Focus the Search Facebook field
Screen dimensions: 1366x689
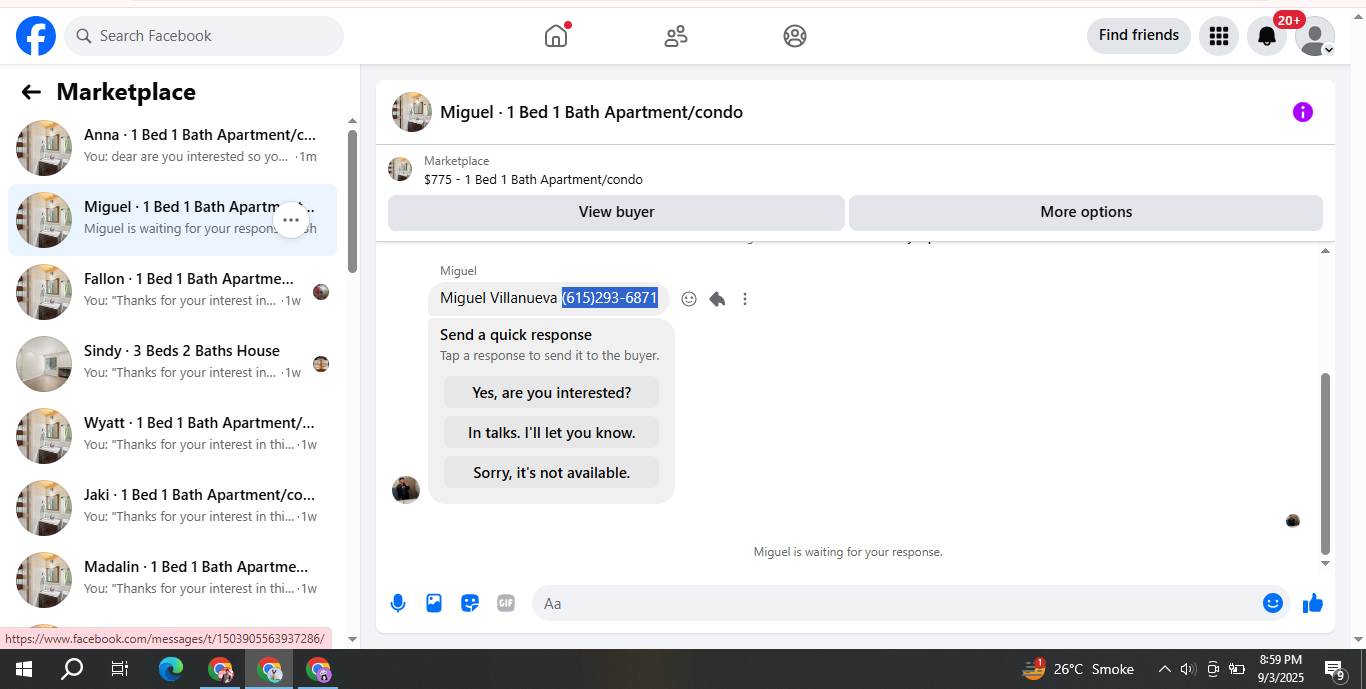tap(204, 36)
